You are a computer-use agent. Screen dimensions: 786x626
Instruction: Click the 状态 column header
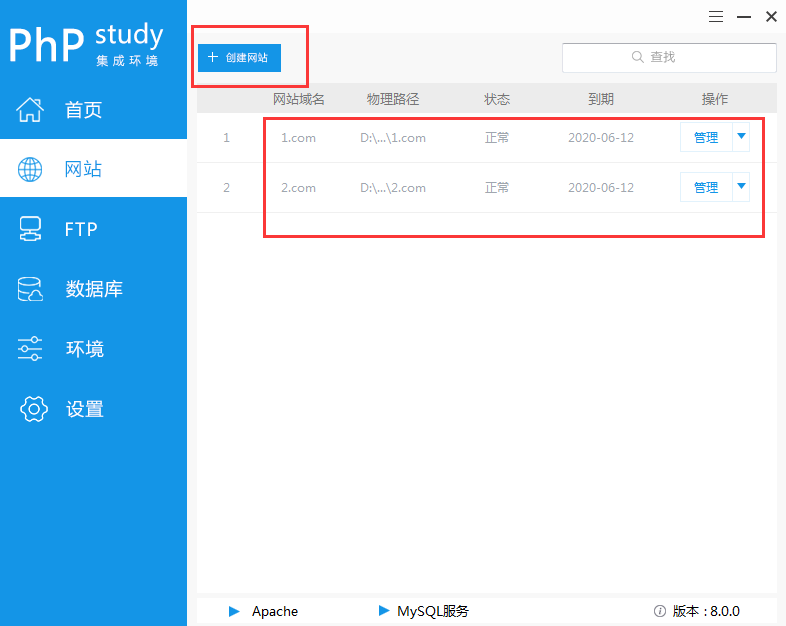[497, 99]
